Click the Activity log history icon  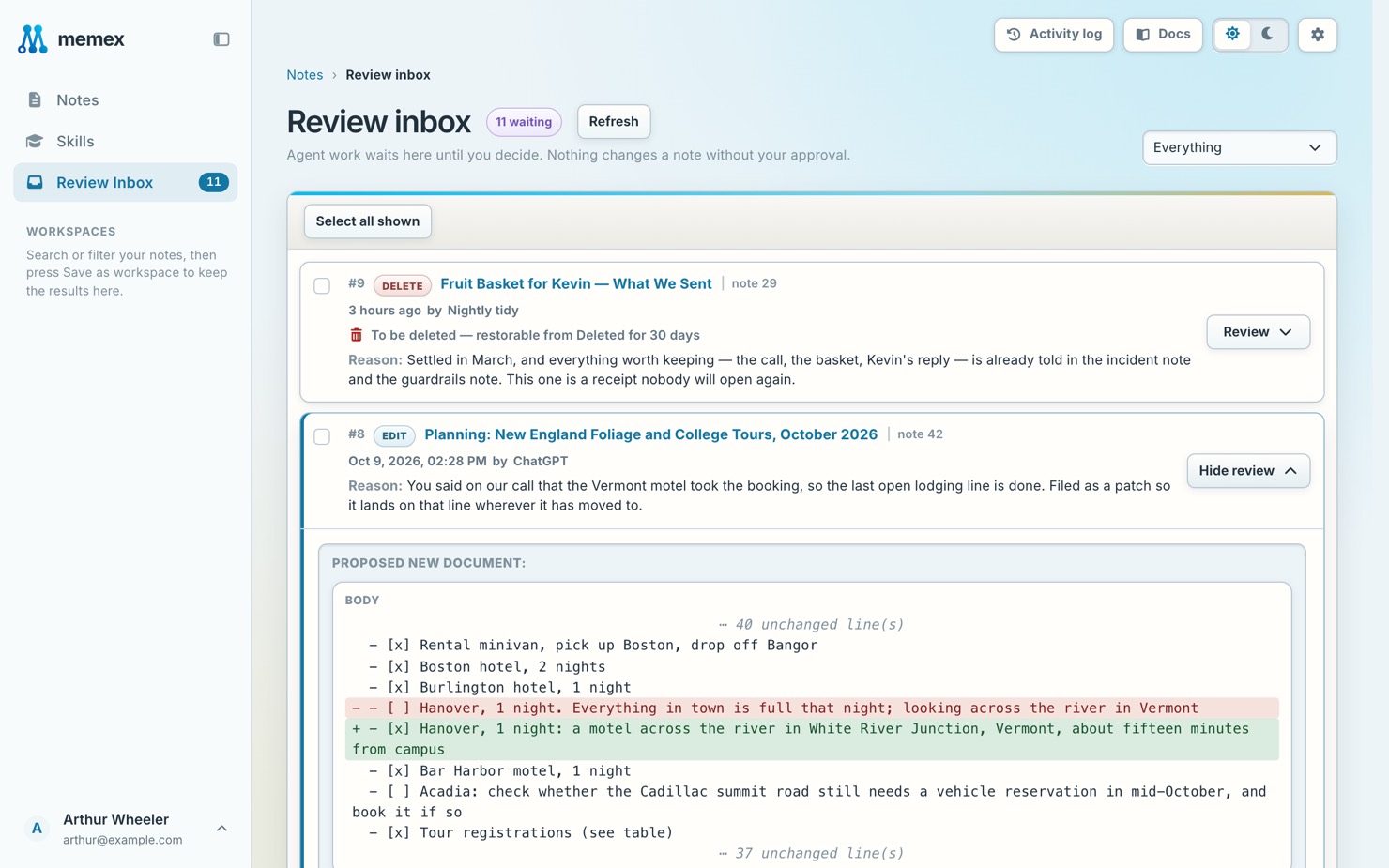tap(1014, 35)
